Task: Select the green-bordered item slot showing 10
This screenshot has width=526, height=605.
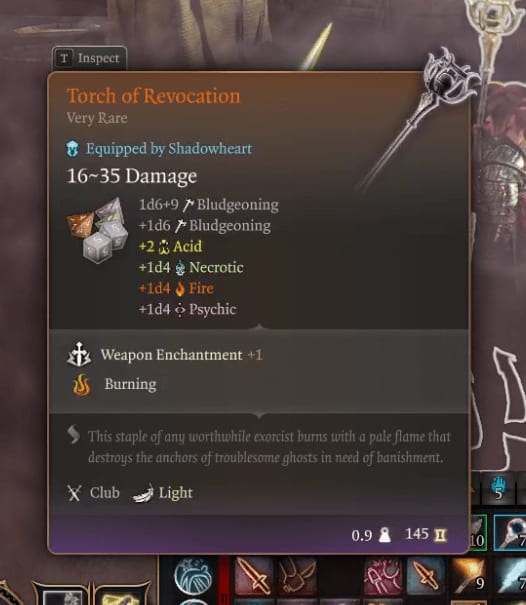Action: point(479,532)
